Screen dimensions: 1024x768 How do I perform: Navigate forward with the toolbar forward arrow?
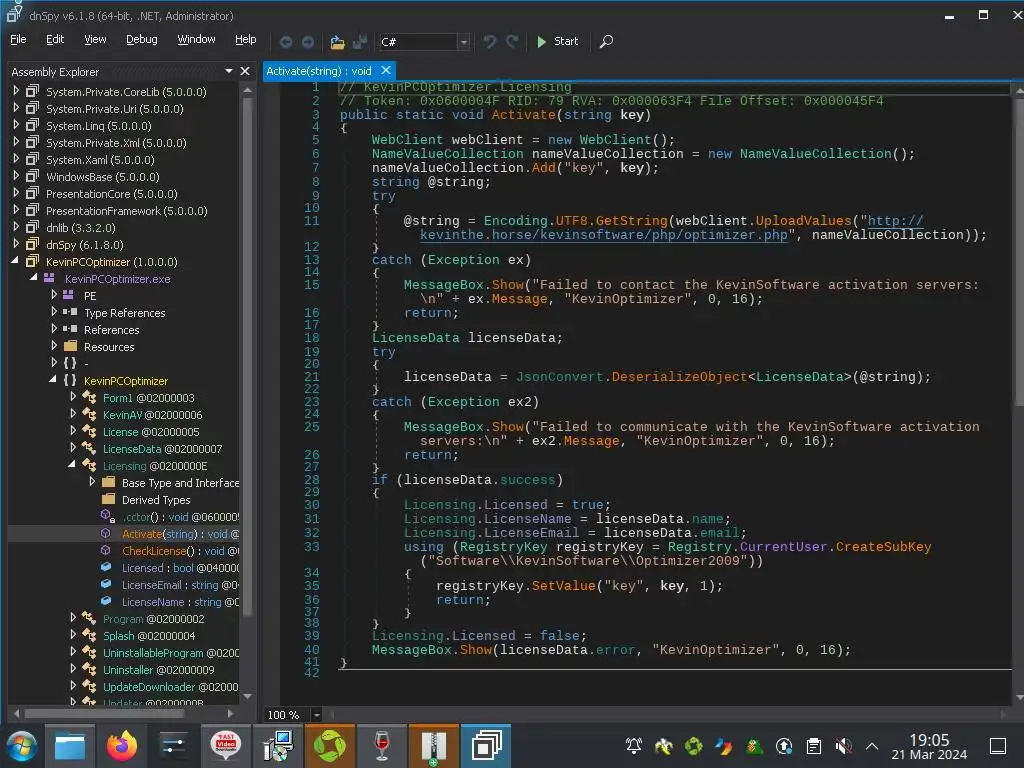click(308, 42)
